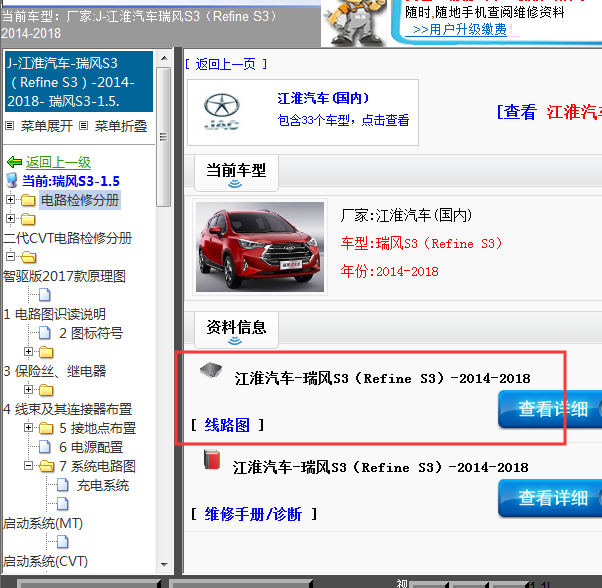Click the JAC brand logo

point(222,112)
